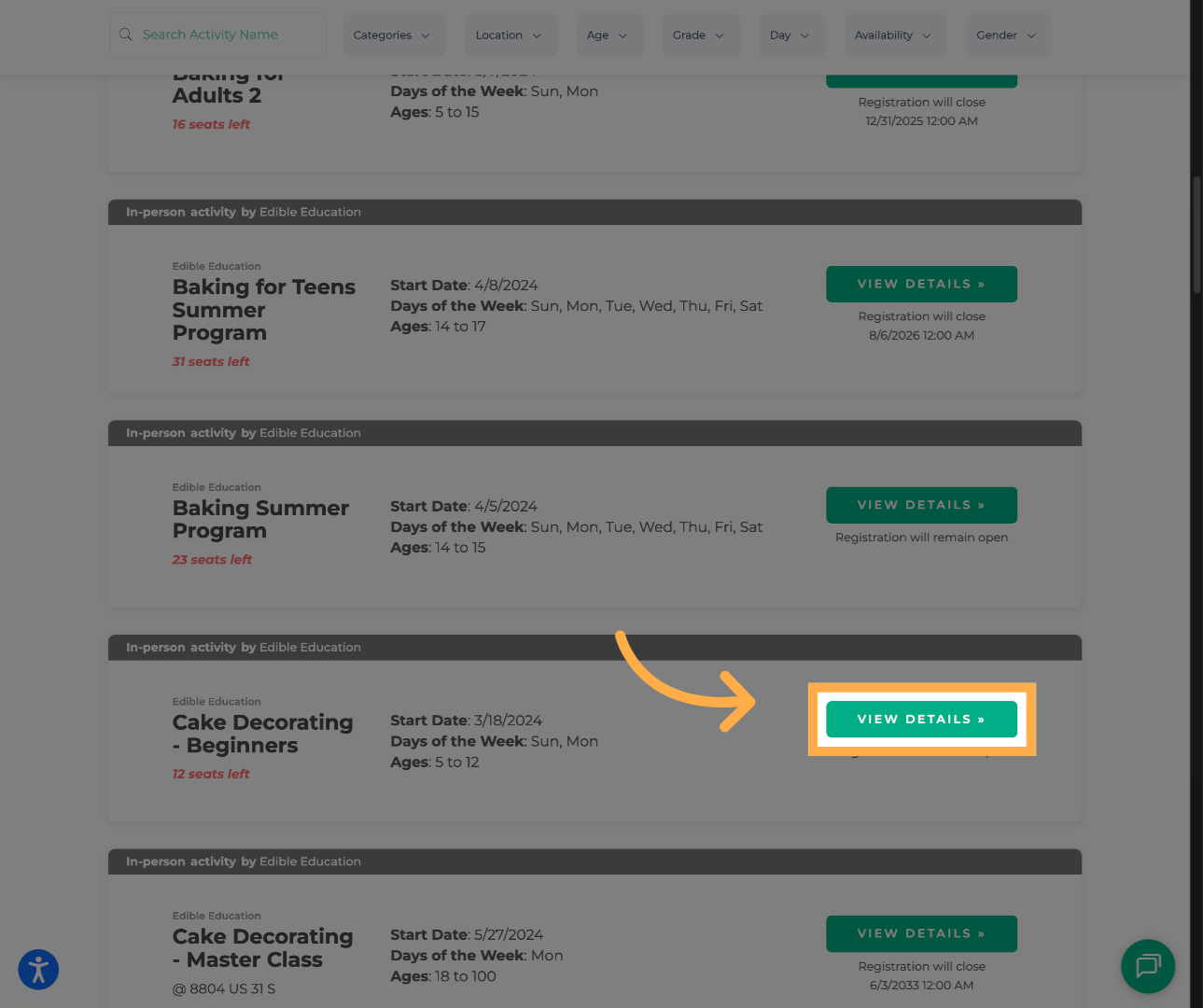
Task: Click the search magnifier icon
Action: [x=126, y=35]
